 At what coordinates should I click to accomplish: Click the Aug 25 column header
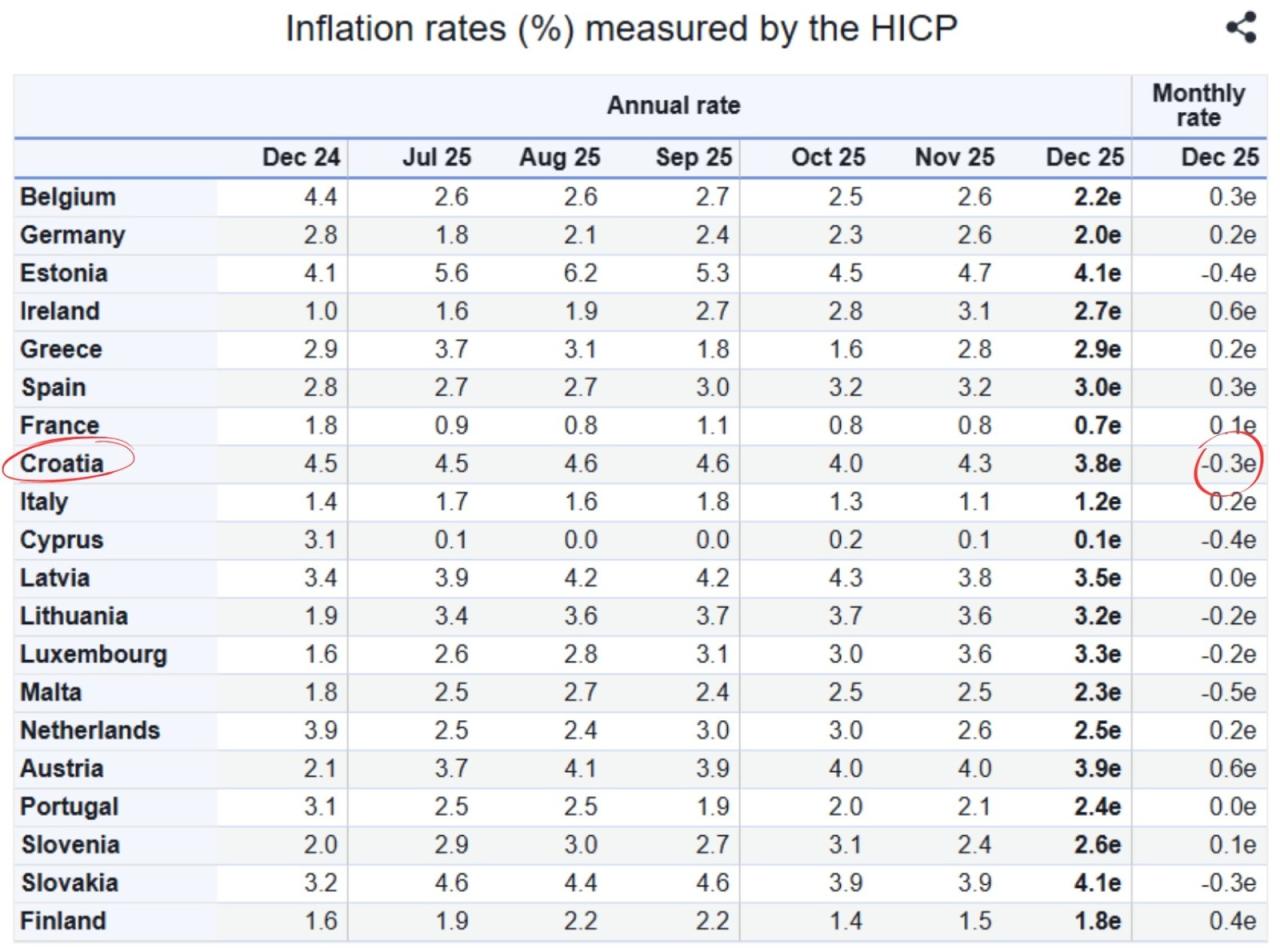tap(560, 157)
